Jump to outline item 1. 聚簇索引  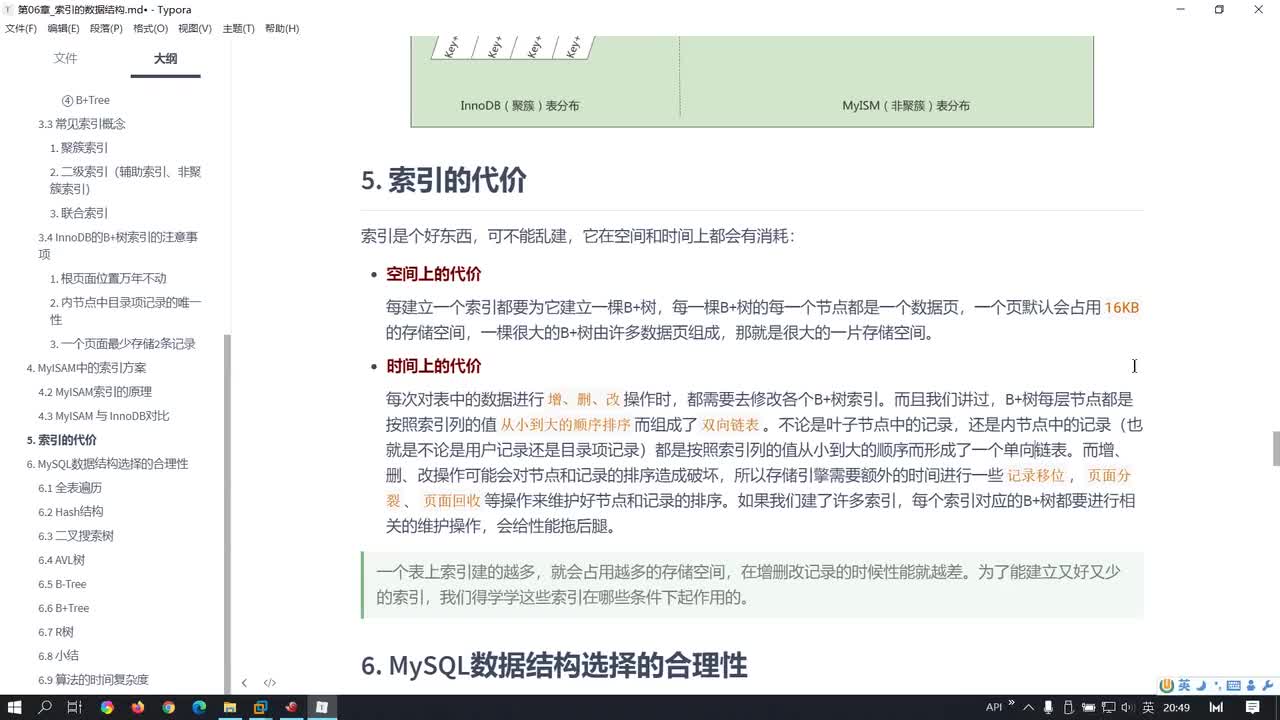tap(79, 148)
